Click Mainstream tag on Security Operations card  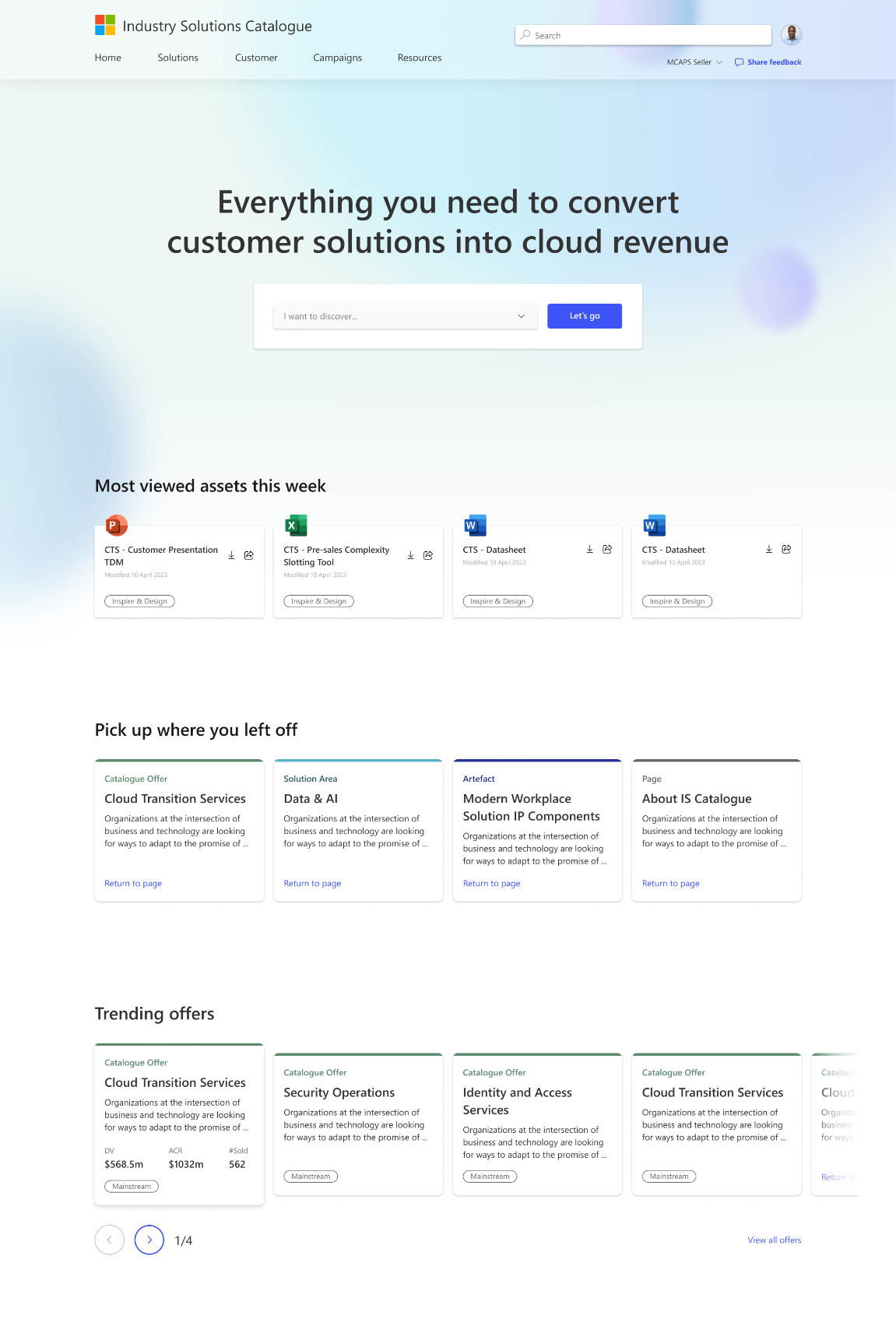point(311,1177)
